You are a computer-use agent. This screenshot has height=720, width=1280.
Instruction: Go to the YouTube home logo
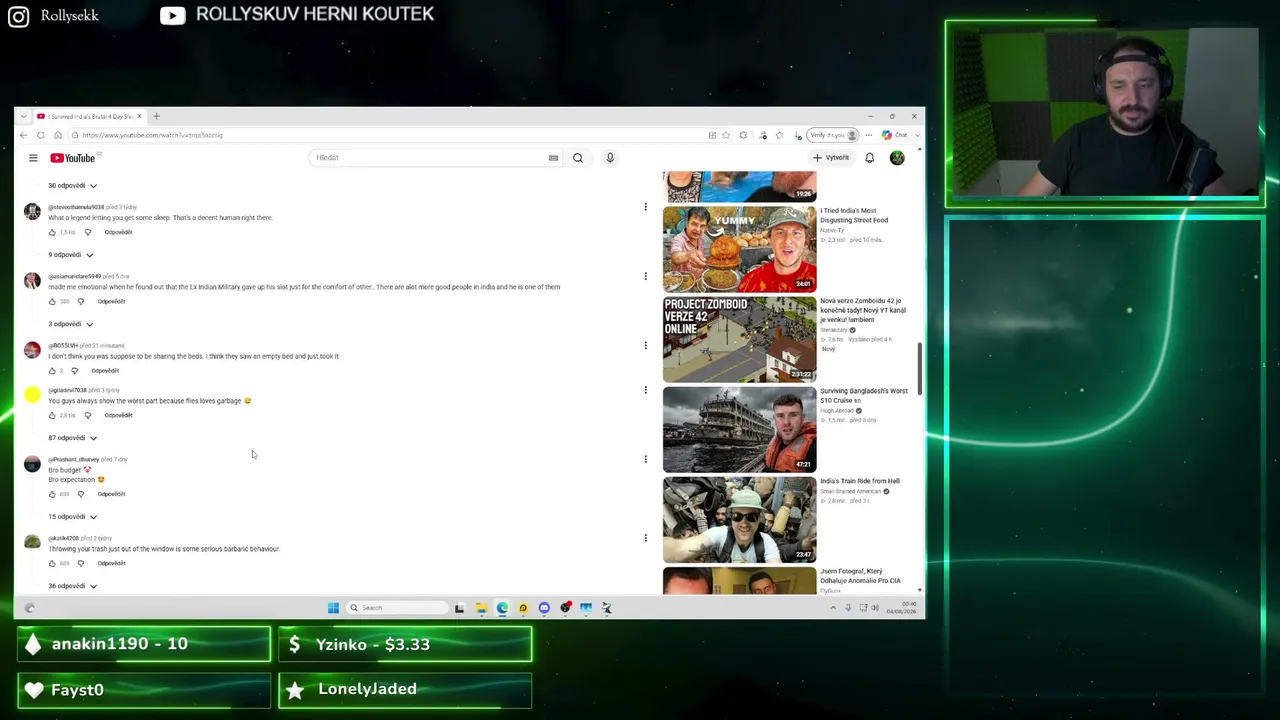pos(73,158)
